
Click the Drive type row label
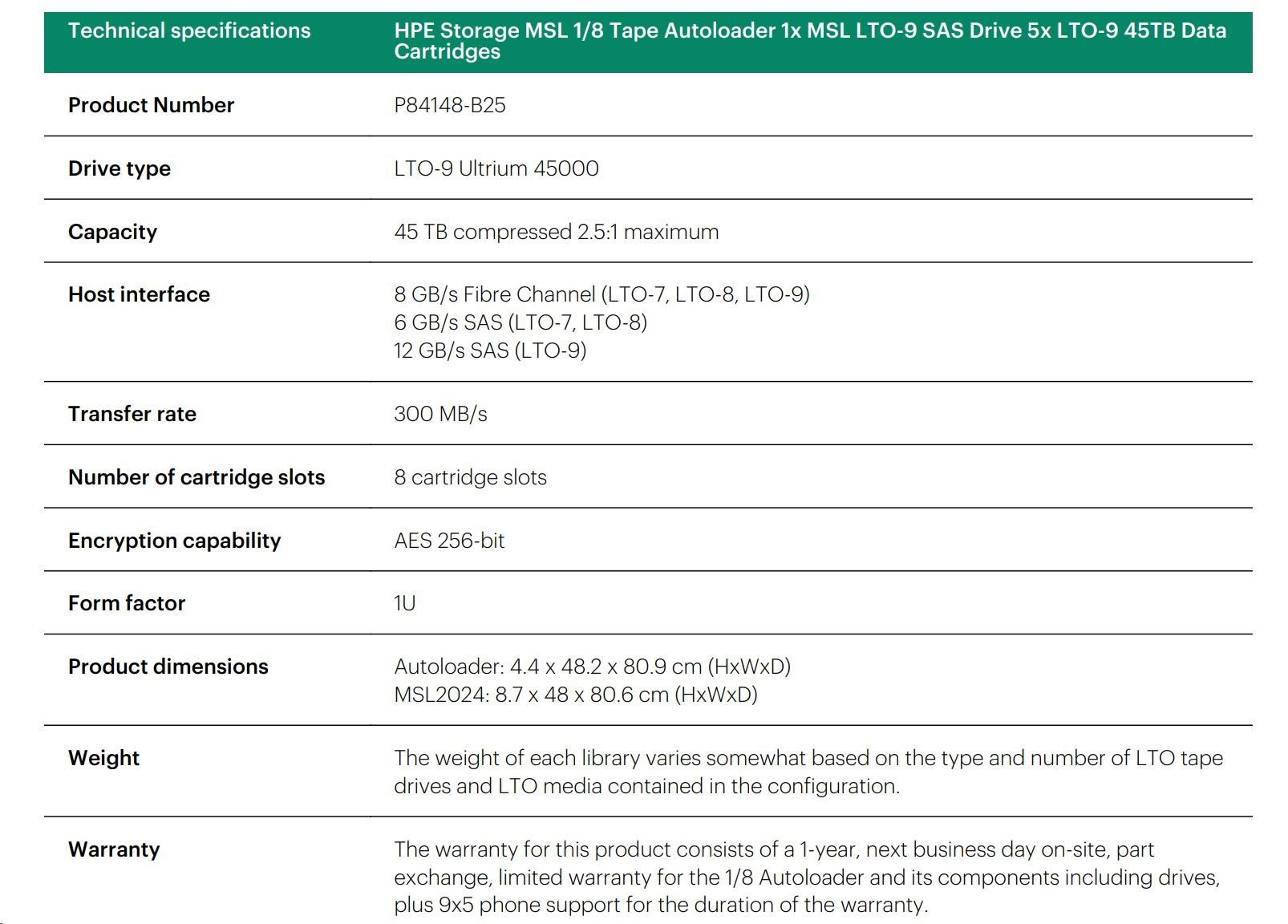point(119,168)
